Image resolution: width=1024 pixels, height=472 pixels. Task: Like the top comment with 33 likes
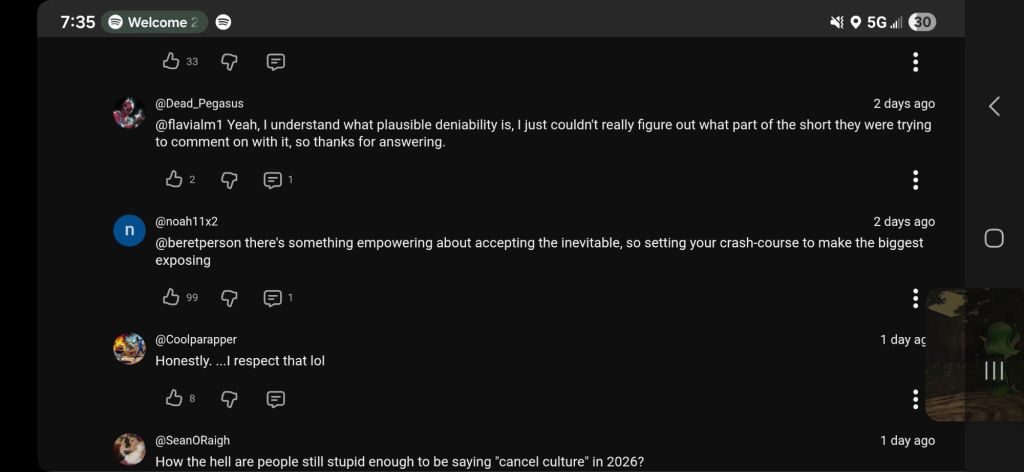coord(172,62)
